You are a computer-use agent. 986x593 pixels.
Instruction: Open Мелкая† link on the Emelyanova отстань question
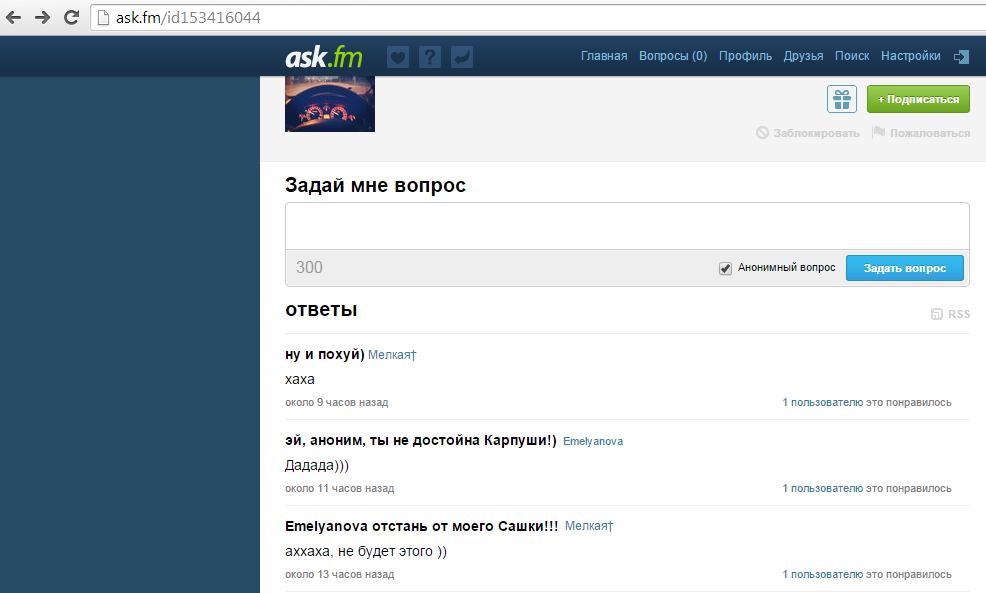589,526
